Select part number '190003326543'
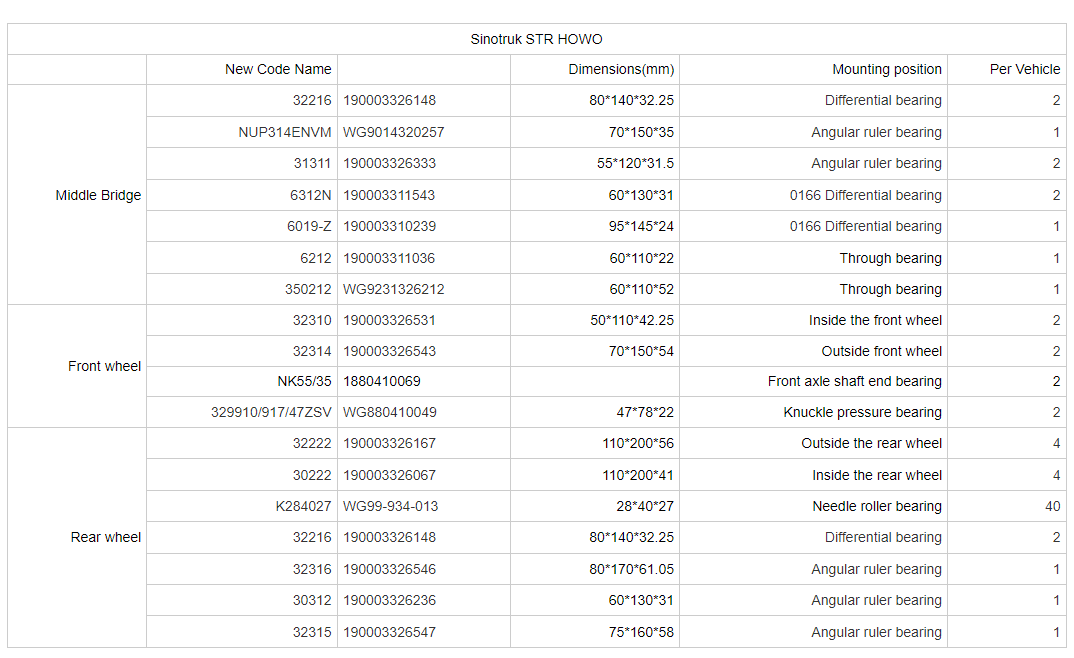The height and width of the screenshot is (658, 1074). click(390, 351)
